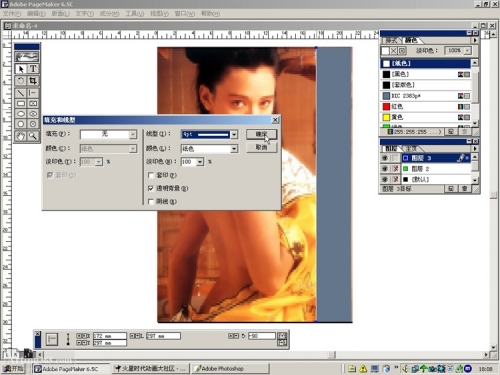The image size is (500, 375).
Task: Uncheck the transparent background checkbox
Action: click(151, 188)
